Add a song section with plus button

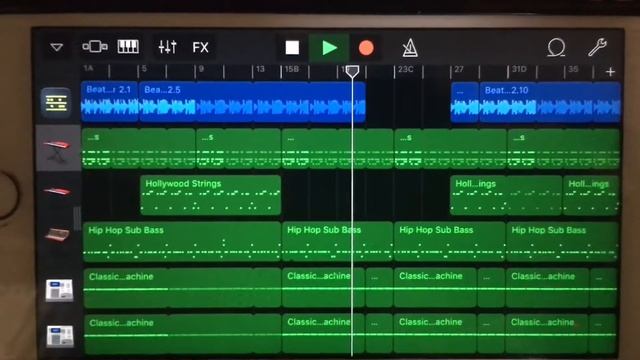click(x=610, y=72)
